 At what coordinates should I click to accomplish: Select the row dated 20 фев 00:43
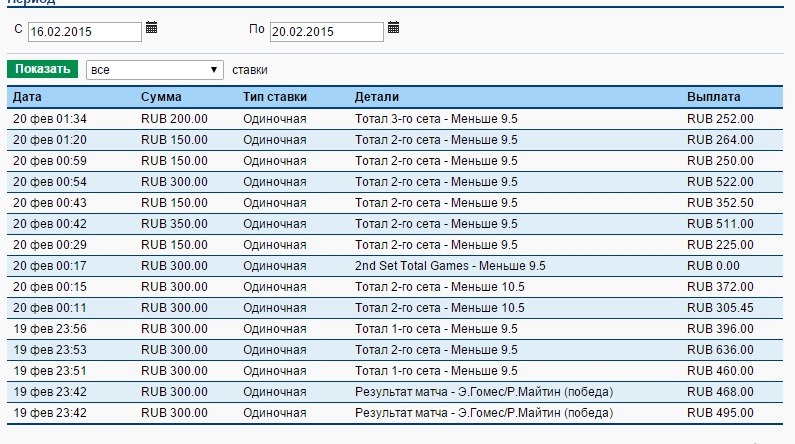point(395,203)
